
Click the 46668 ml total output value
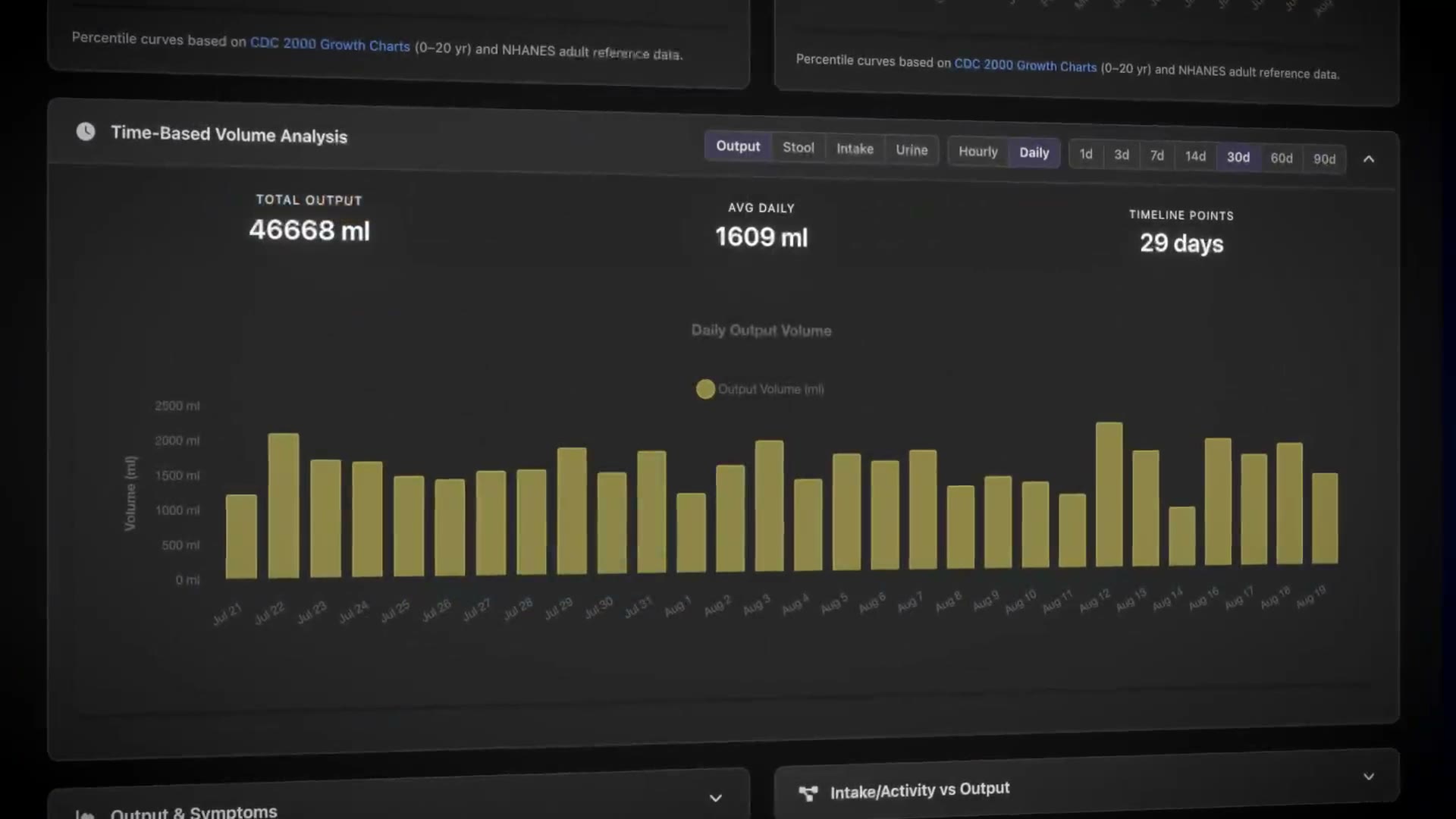[x=309, y=230]
